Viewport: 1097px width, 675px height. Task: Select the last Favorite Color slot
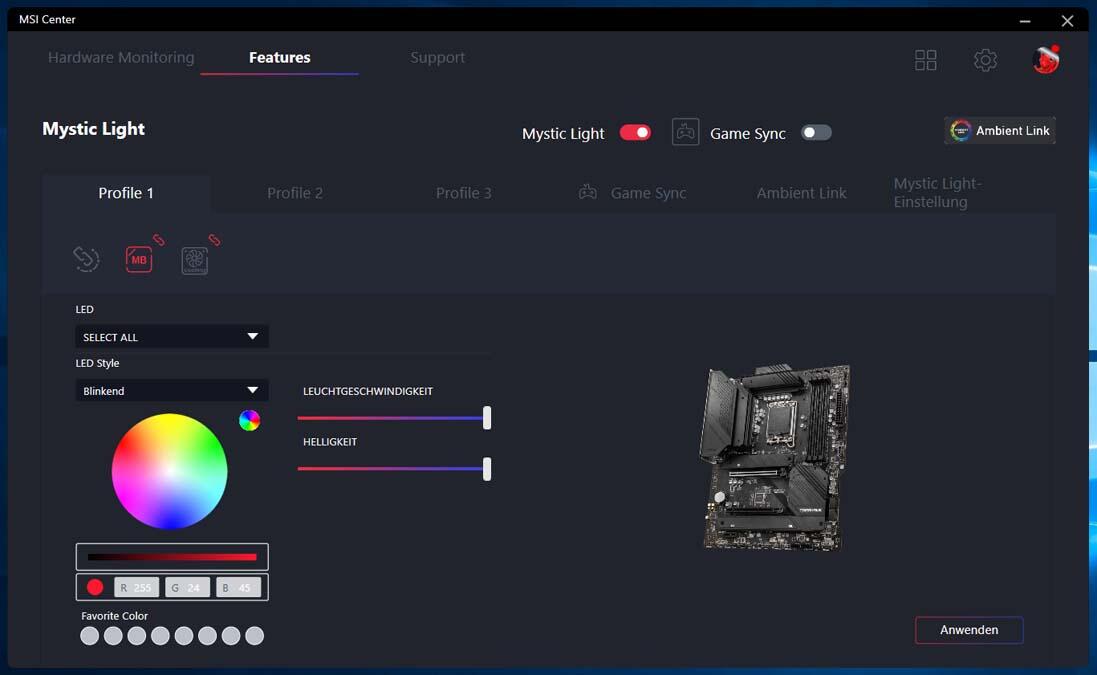[255, 636]
